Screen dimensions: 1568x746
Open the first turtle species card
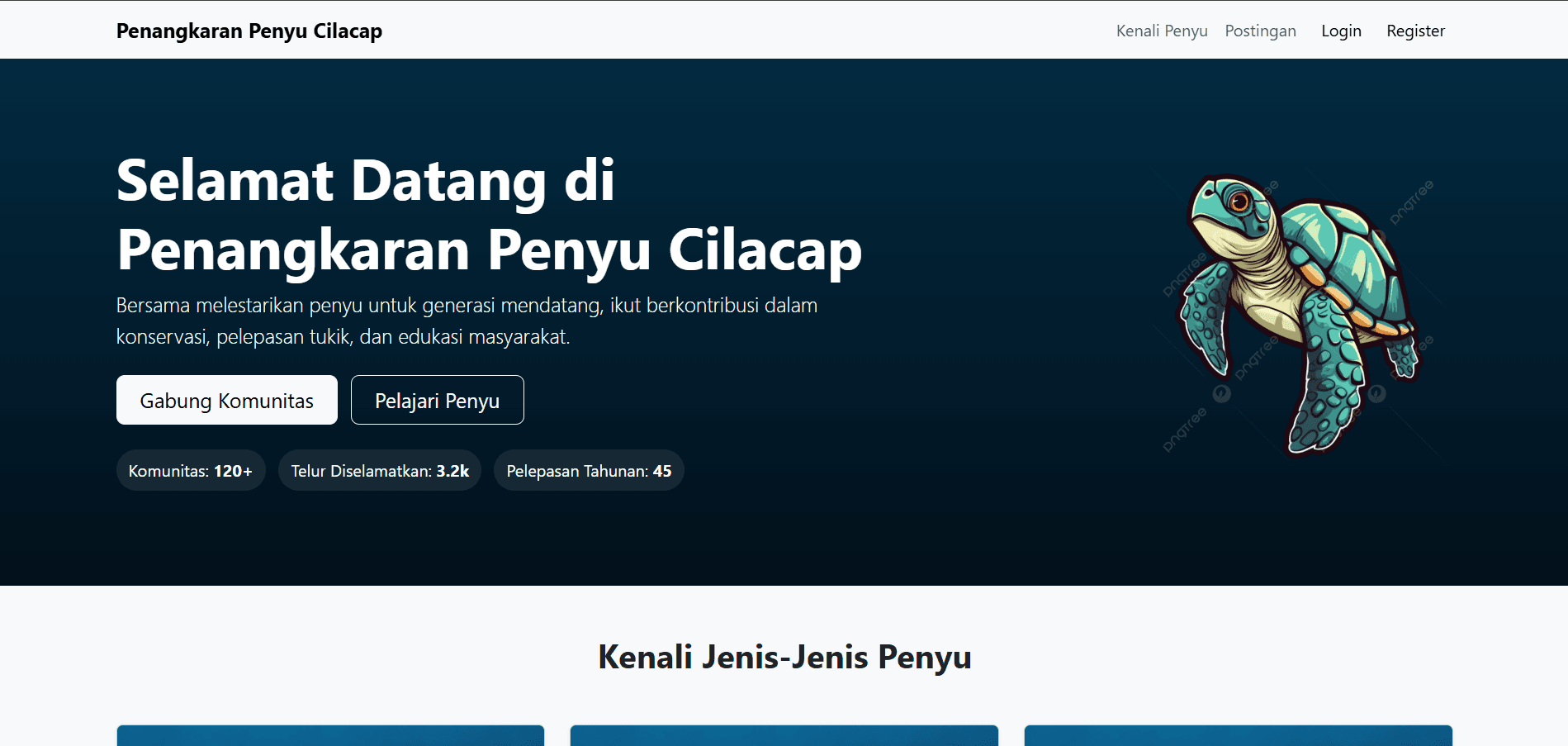click(x=330, y=735)
